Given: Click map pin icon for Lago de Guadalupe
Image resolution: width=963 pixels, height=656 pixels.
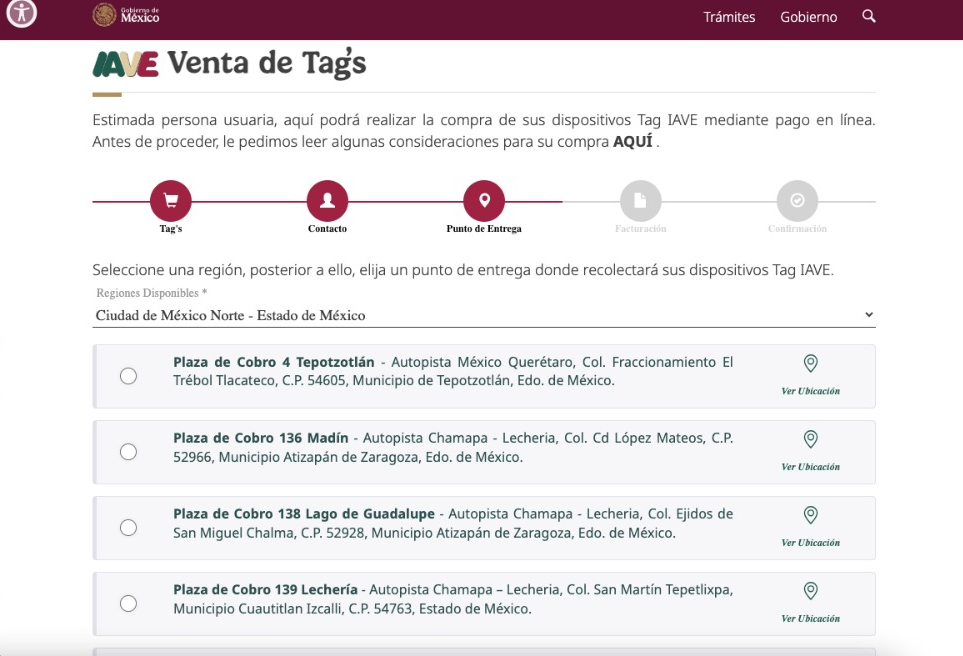Looking at the screenshot, I should click(x=811, y=515).
